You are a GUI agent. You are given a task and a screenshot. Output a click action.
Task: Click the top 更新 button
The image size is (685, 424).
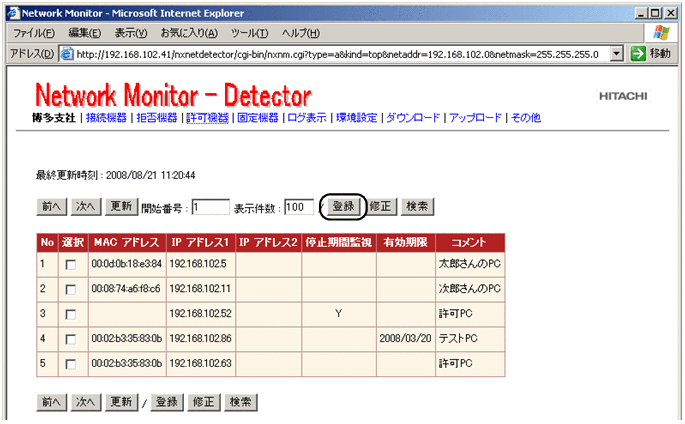tap(121, 207)
